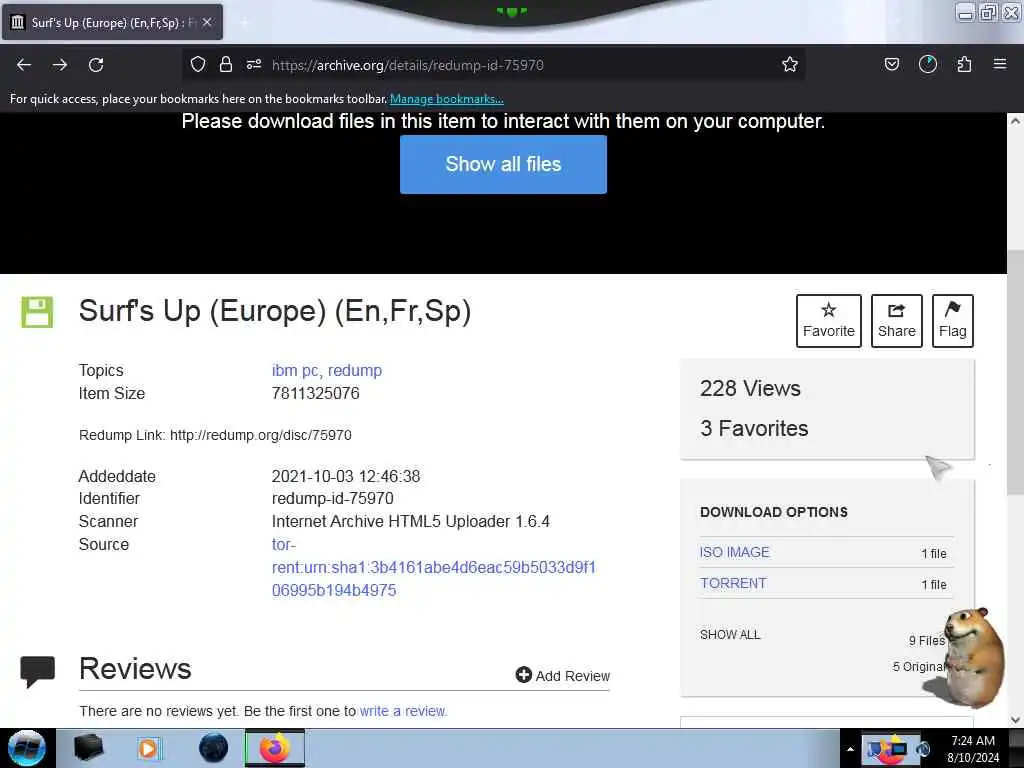
Task: Open the torrent urn sha1 source link
Action: [x=434, y=567]
